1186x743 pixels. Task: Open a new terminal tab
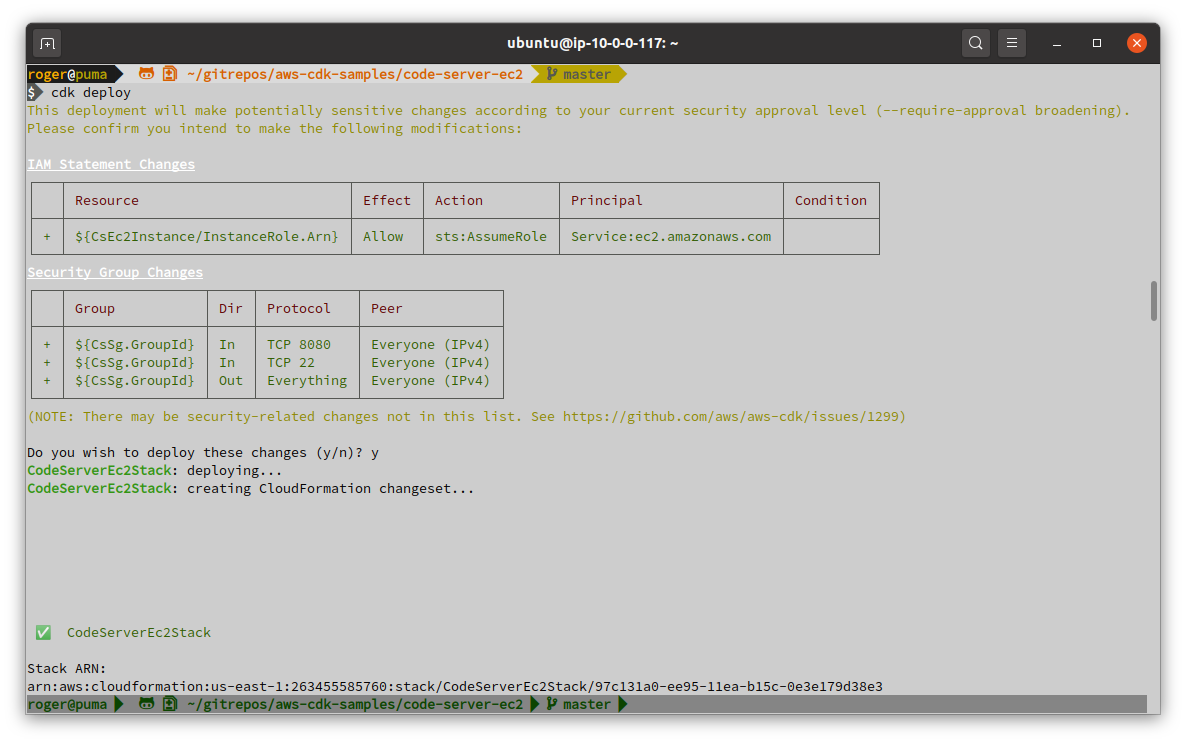pyautogui.click(x=47, y=43)
